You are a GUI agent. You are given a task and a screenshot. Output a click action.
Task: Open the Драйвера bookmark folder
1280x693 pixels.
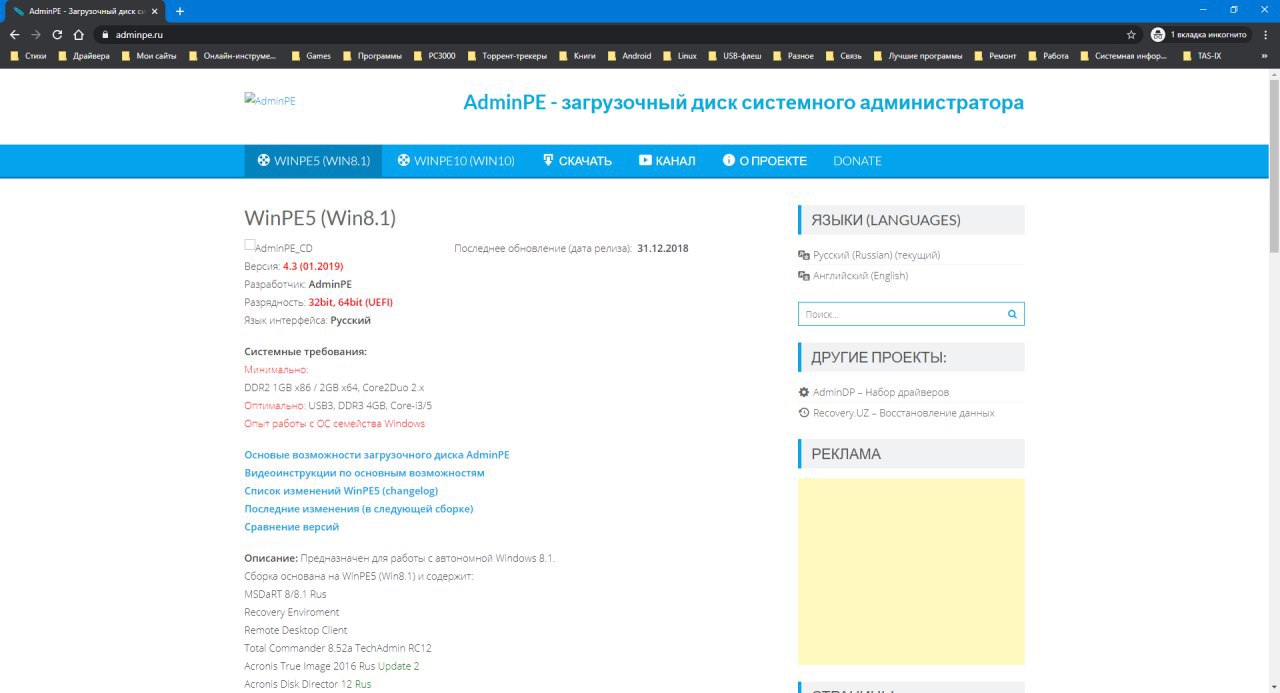tap(84, 56)
